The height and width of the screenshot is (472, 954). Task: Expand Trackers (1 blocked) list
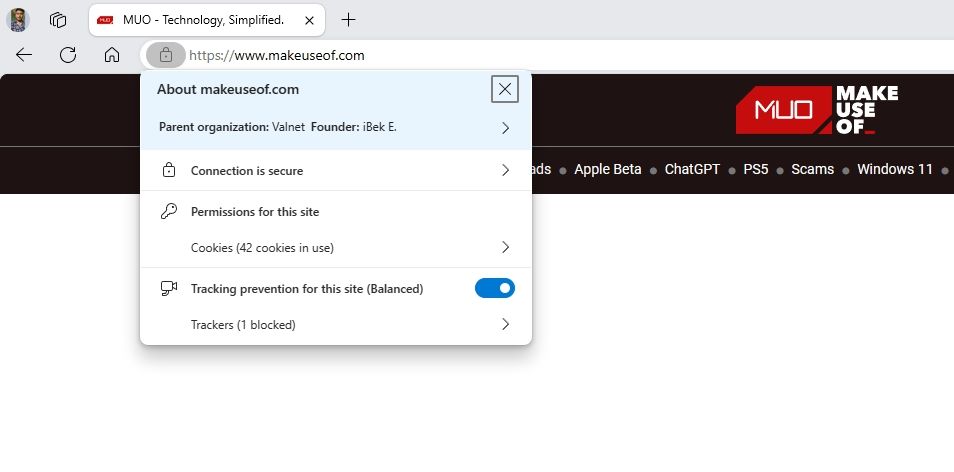coord(505,324)
